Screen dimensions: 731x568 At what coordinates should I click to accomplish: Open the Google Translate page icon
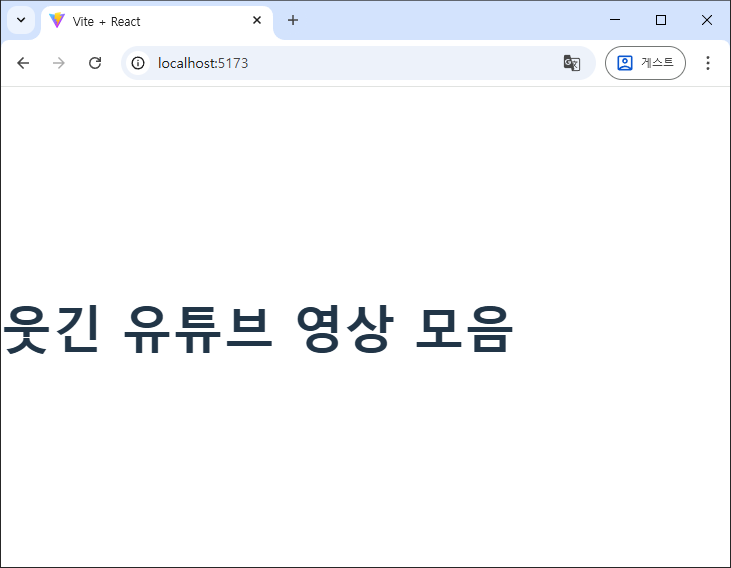click(572, 63)
